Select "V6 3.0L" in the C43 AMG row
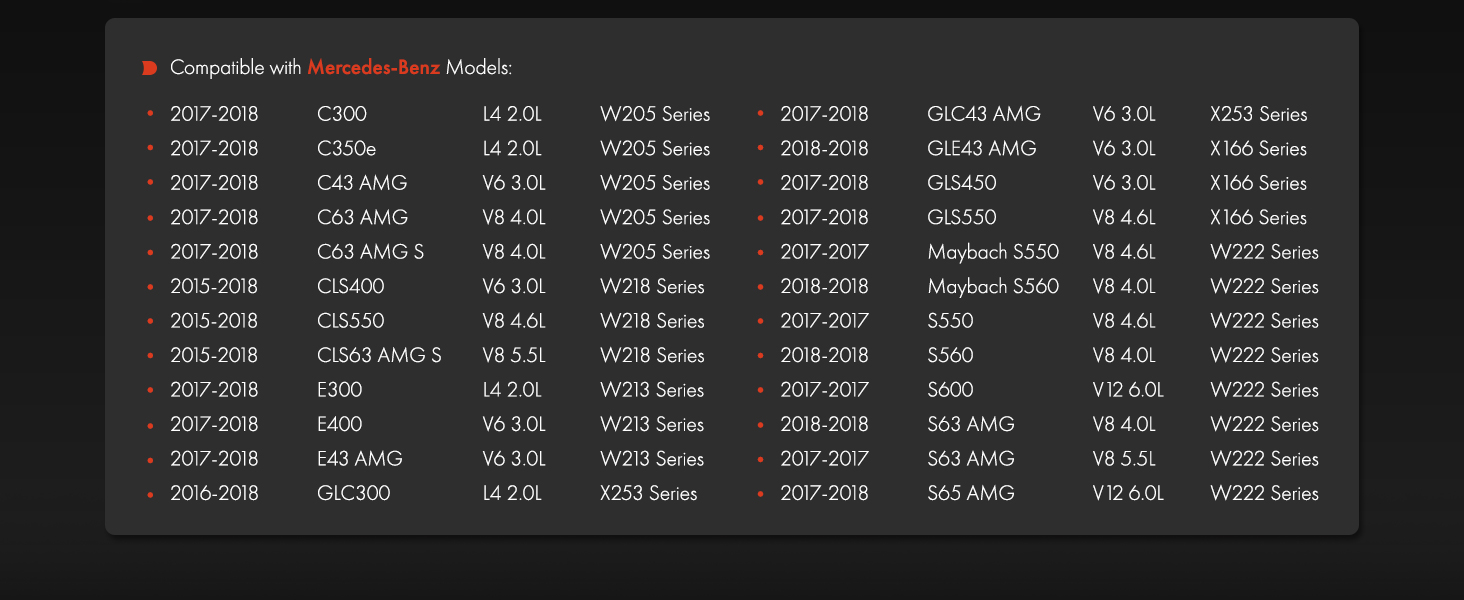 tap(514, 183)
